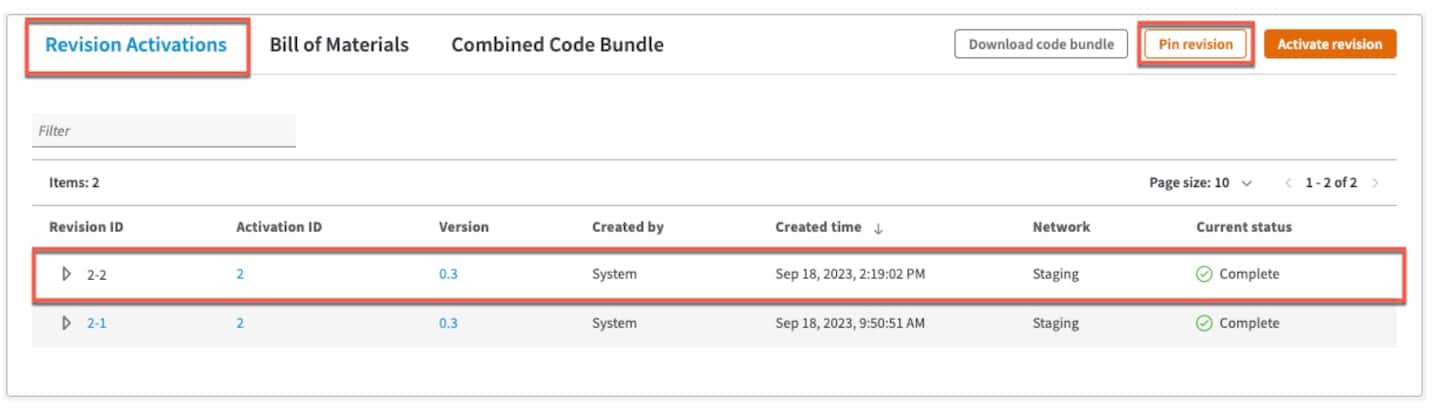
Task: Click Complete status icon for revision 2-2
Action: (x=1204, y=274)
